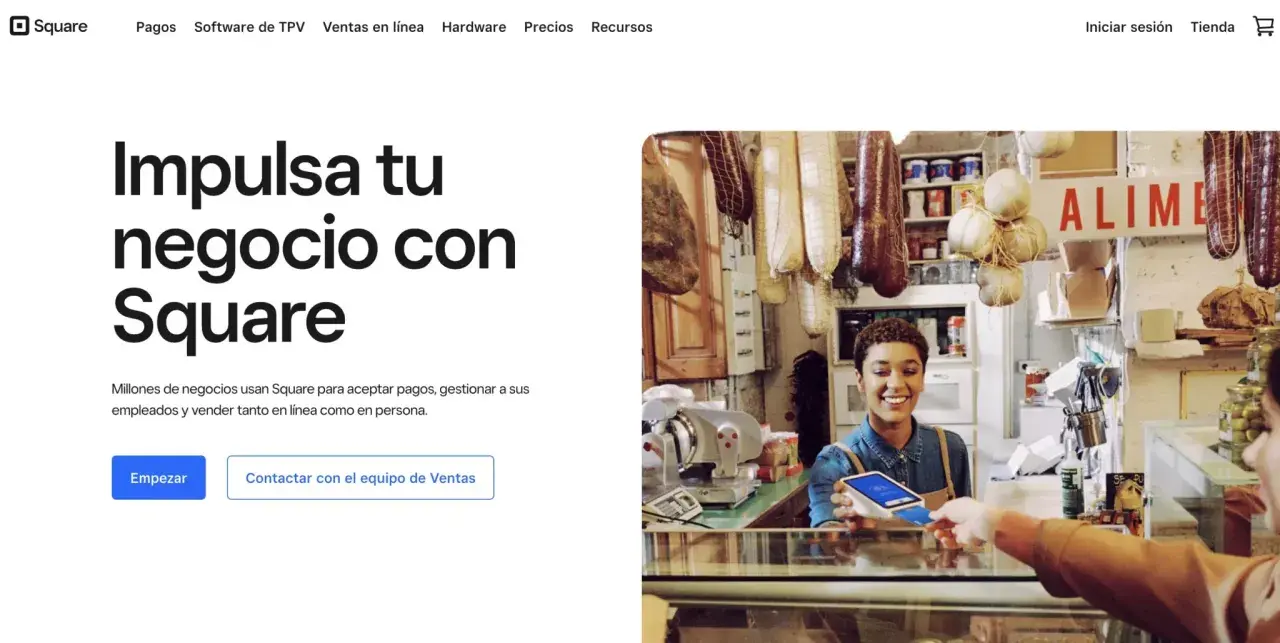Viewport: 1280px width, 643px height.
Task: Open the Software de TPV menu
Action: coord(249,27)
